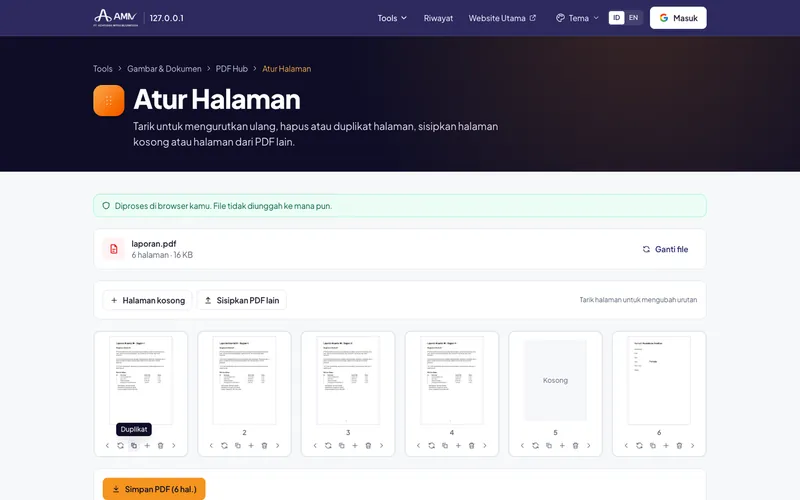
Task: Rotate page 4 using its rotate icon
Action: coord(432,445)
